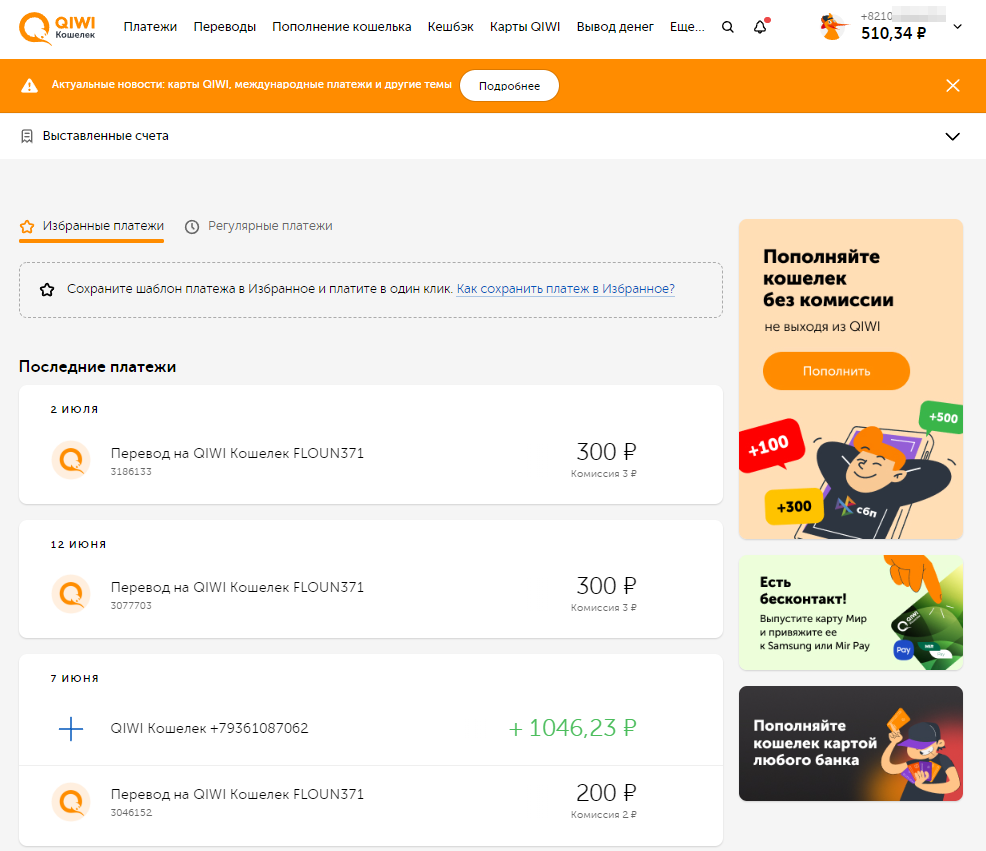Viewport: 986px width, 851px height.
Task: Go to Пополнение кошелька
Action: click(x=341, y=27)
